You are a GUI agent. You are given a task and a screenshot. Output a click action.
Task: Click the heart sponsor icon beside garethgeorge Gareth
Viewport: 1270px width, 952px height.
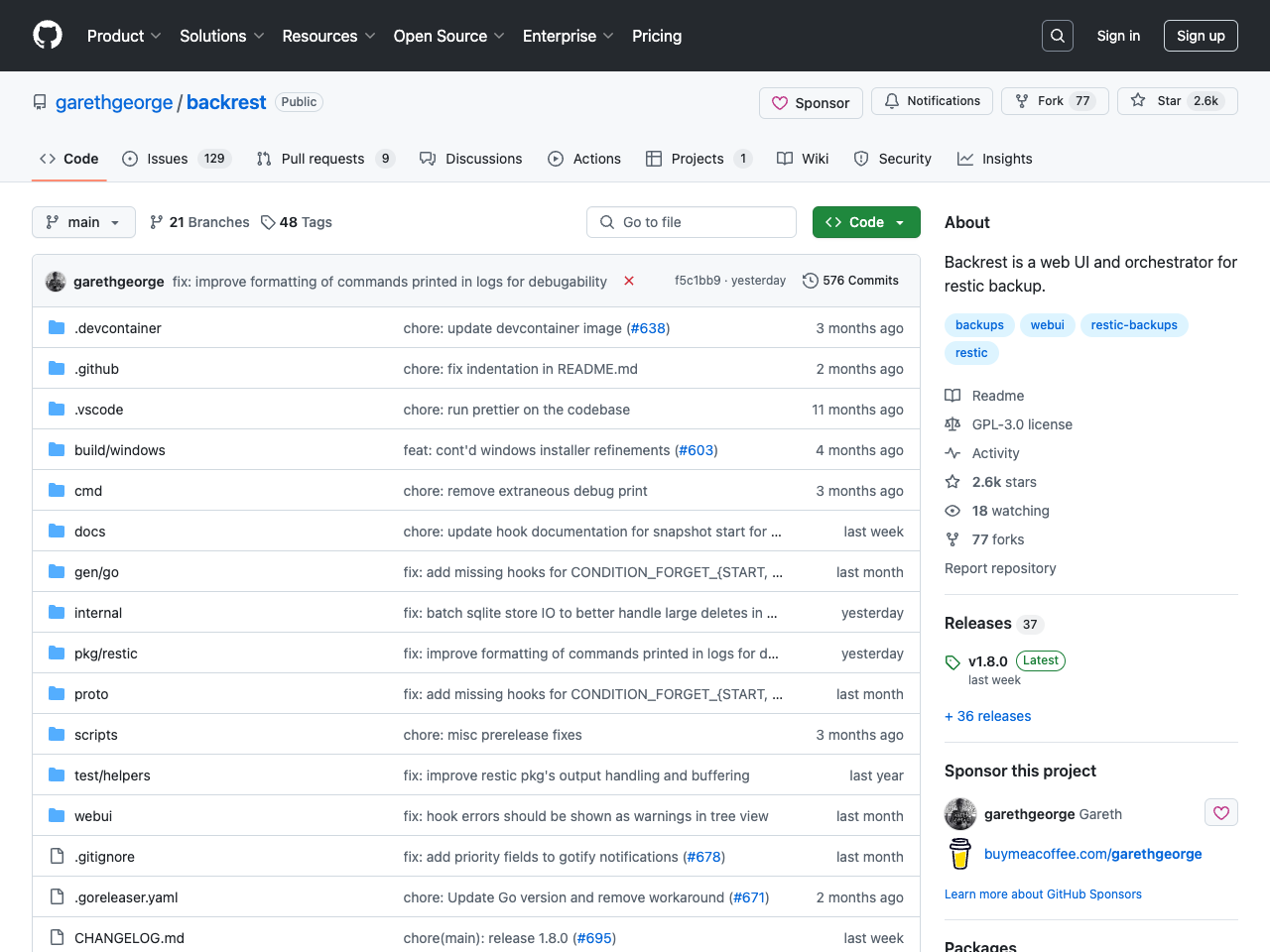coord(1221,813)
